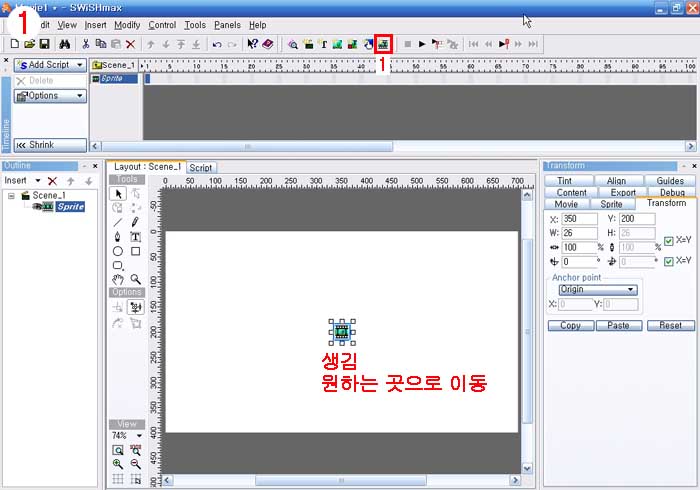
Task: Click the Copy toolbar icon
Action: pyautogui.click(x=101, y=44)
